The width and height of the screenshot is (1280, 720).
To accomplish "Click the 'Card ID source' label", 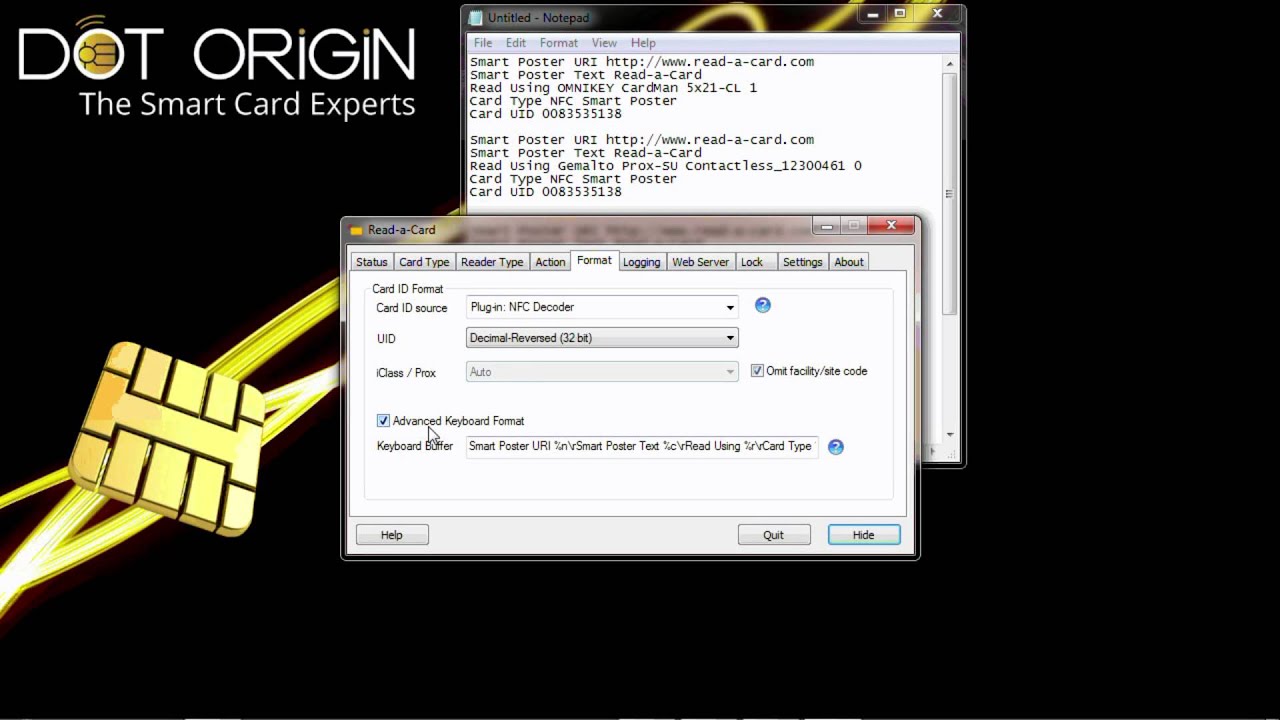I will (x=411, y=308).
